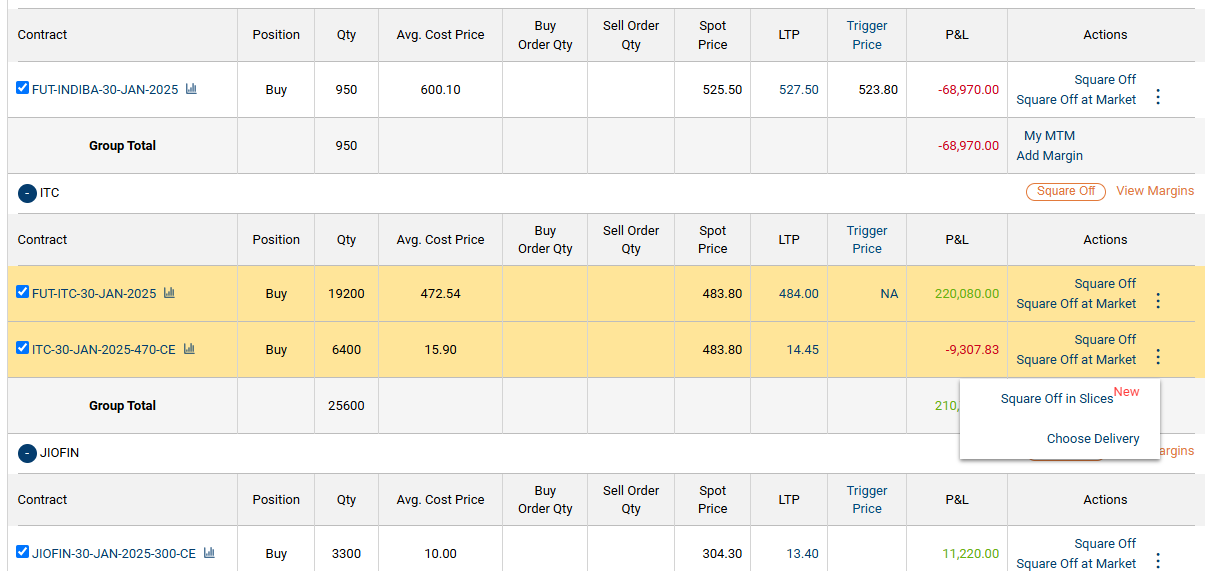Open three-dot menu for FUT-ITC row
1218x571 pixels.
click(x=1158, y=301)
